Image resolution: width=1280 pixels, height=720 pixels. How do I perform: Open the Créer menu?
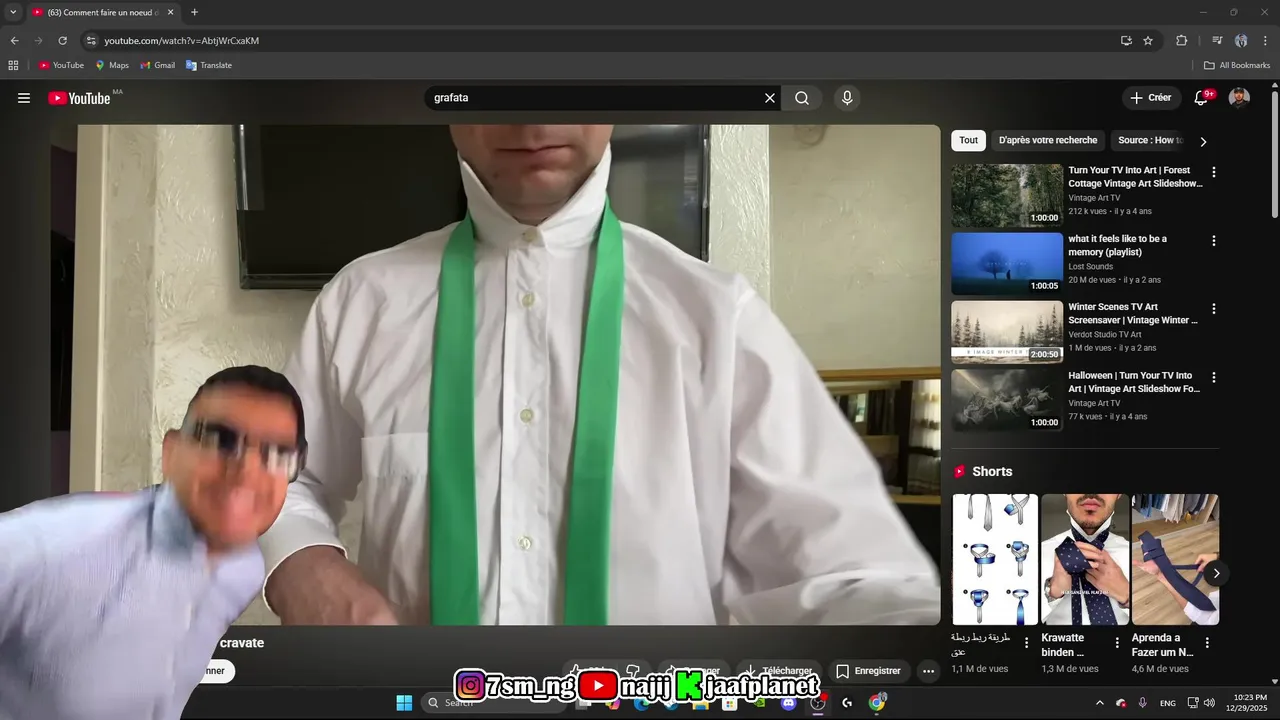(x=1150, y=98)
